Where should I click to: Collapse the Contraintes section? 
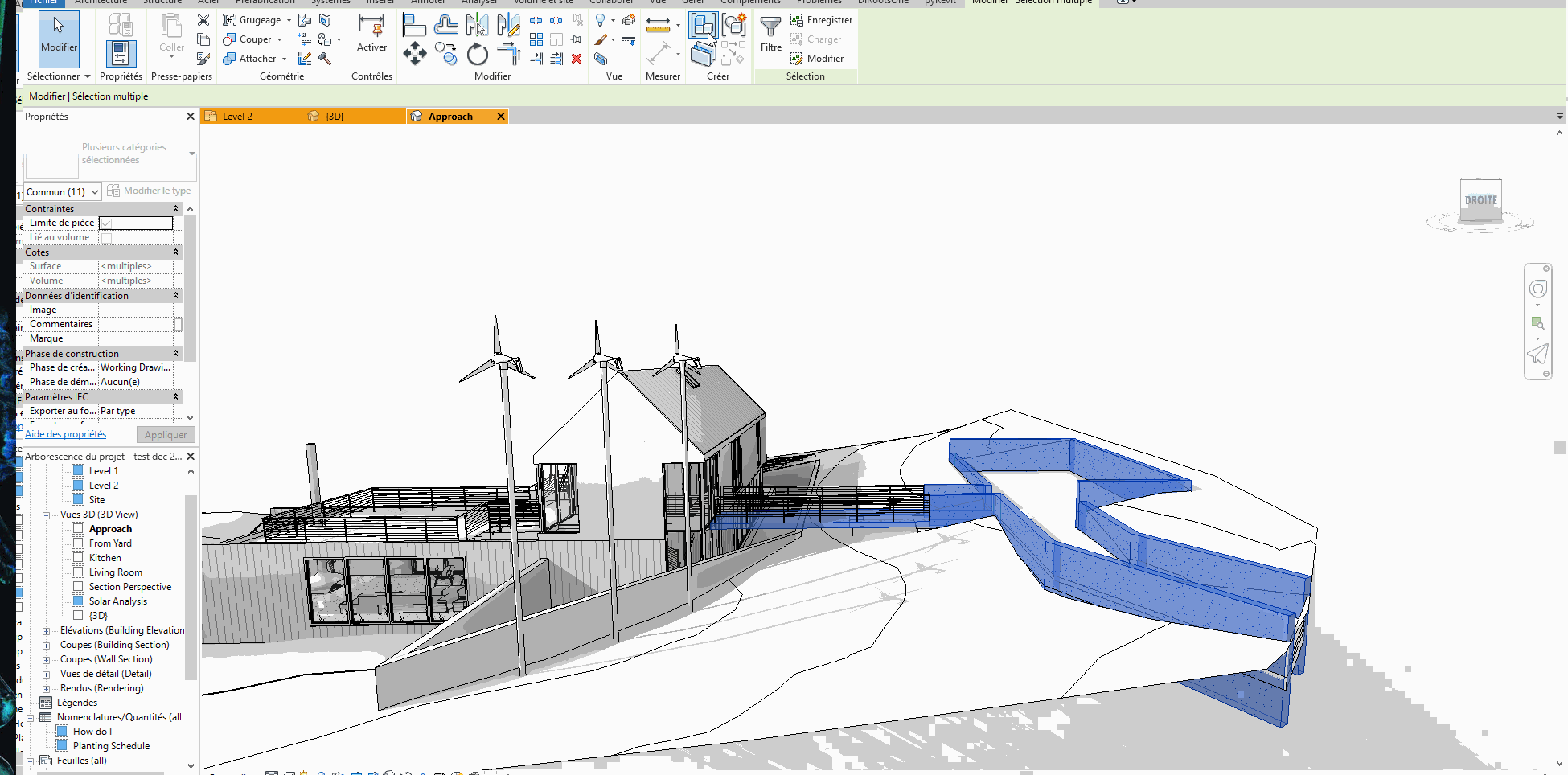click(x=175, y=209)
